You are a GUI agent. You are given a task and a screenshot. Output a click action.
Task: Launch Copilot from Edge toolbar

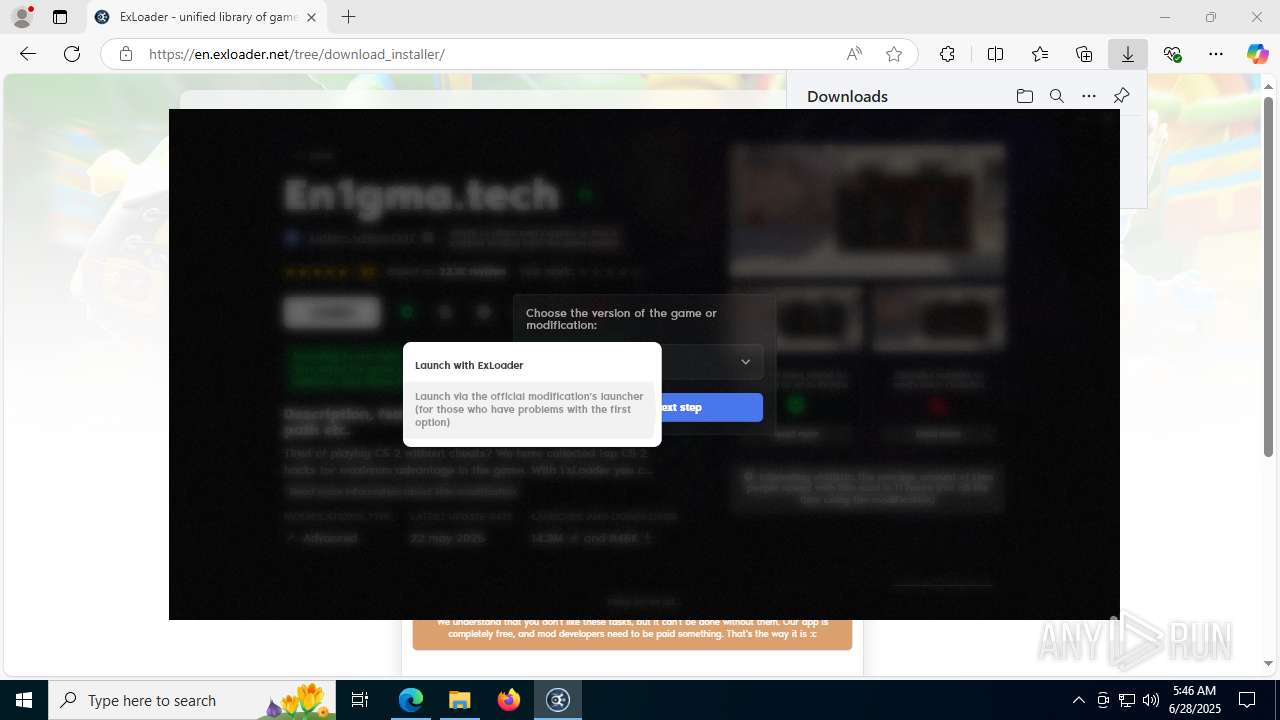[x=1257, y=54]
